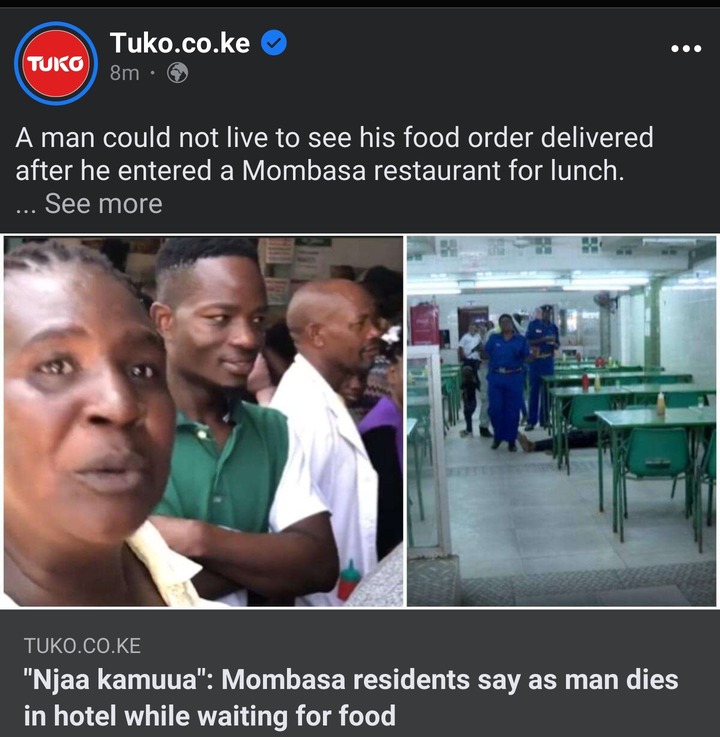Image resolution: width=720 pixels, height=737 pixels.
Task: Visit the Tuko.co.ke page name
Action: 180,43
